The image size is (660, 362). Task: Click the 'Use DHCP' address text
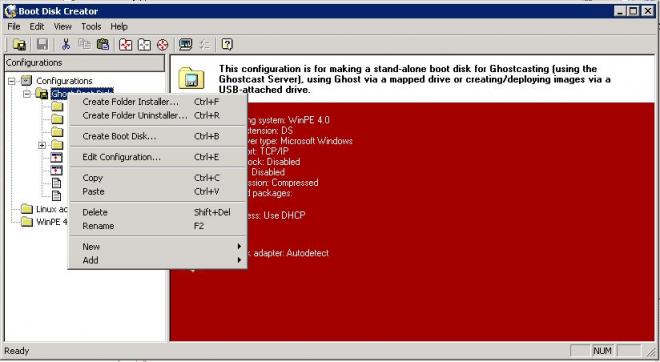click(x=284, y=215)
